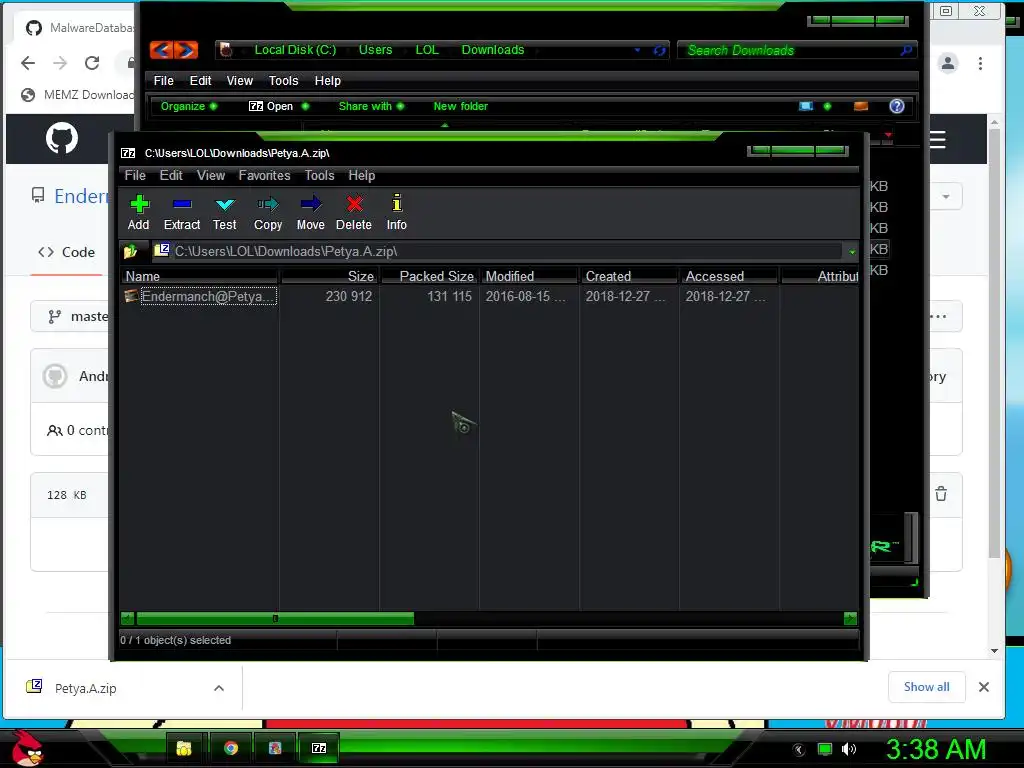The width and height of the screenshot is (1024, 768).
Task: Open the Explorer Tools menu
Action: point(283,80)
